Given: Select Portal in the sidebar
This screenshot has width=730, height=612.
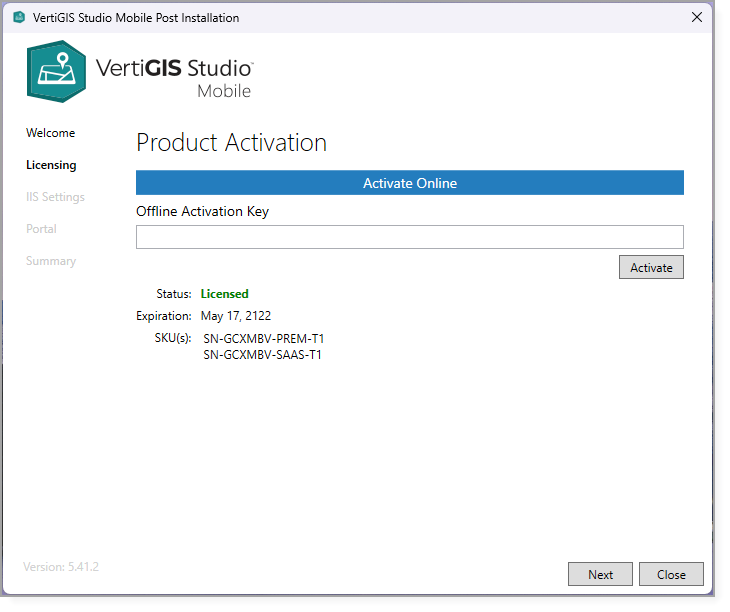Looking at the screenshot, I should [x=41, y=229].
